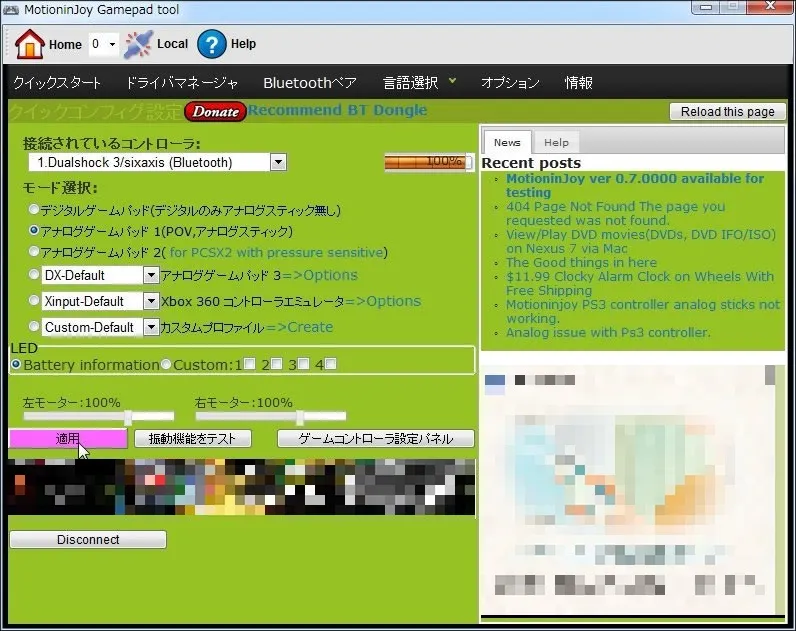The height and width of the screenshot is (631, 796).
Task: Open the 情報 menu
Action: click(x=579, y=82)
